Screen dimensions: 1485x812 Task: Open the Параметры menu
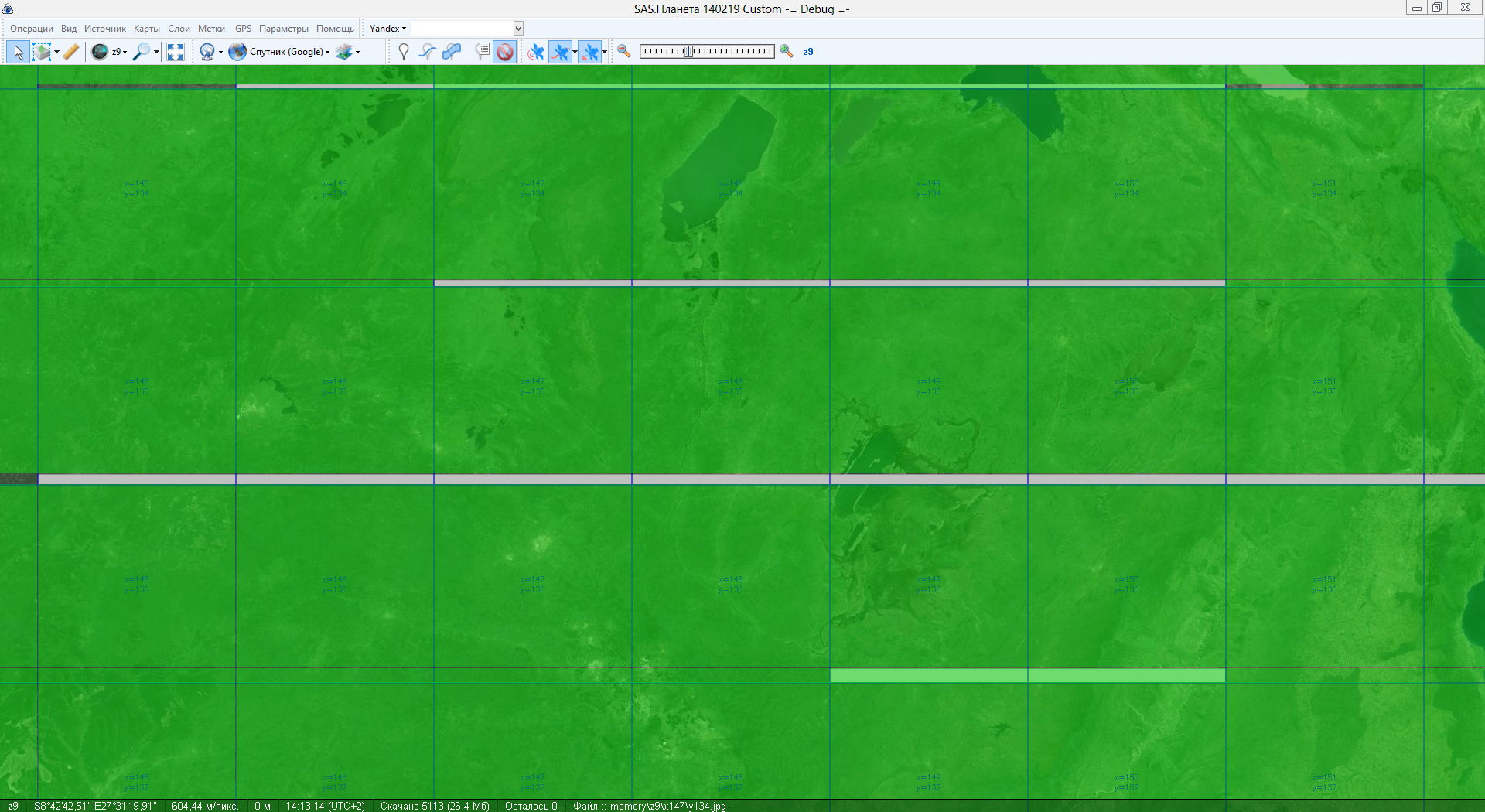click(283, 29)
